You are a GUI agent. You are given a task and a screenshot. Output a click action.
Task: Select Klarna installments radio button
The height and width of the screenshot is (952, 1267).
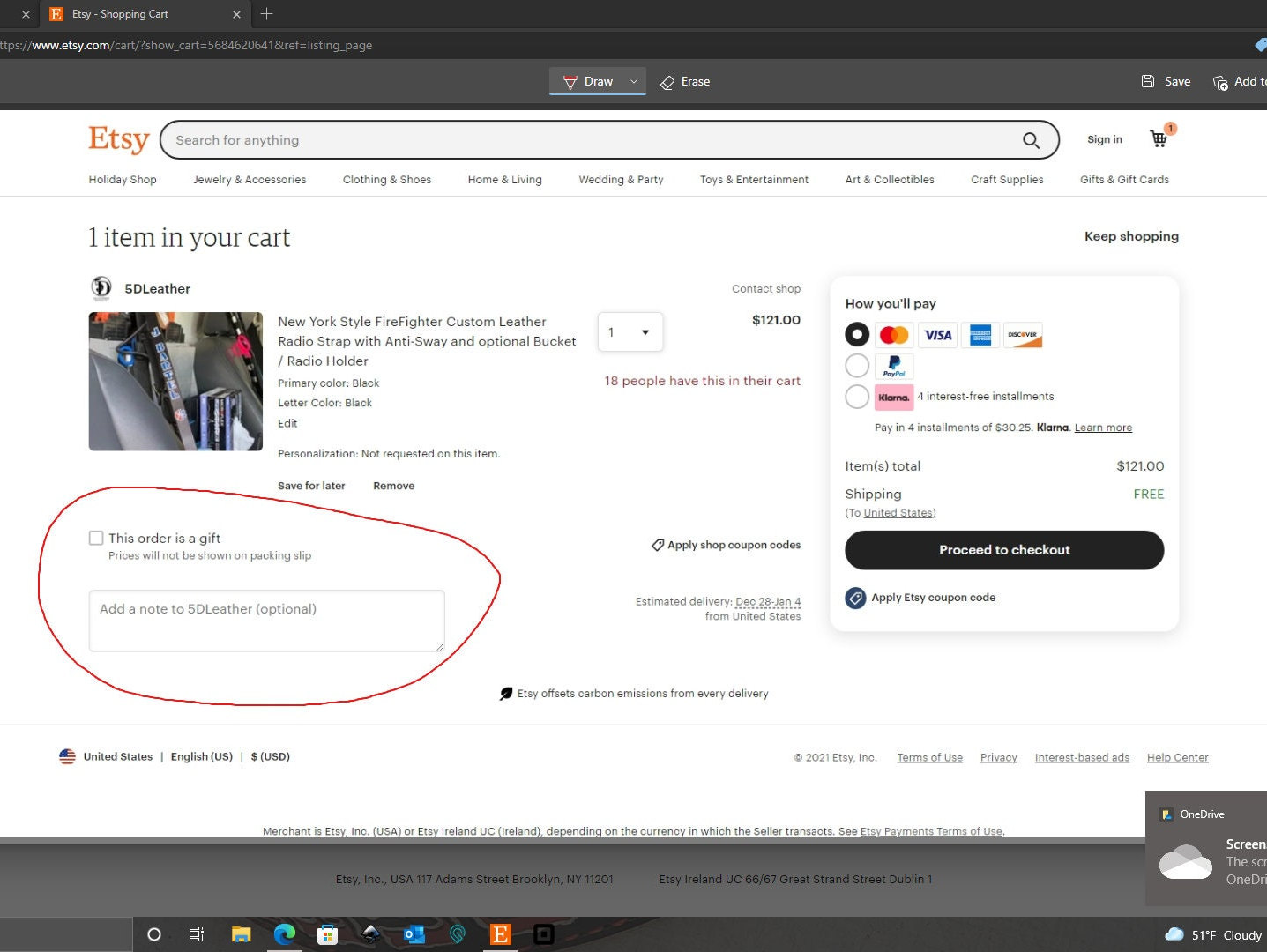[857, 397]
